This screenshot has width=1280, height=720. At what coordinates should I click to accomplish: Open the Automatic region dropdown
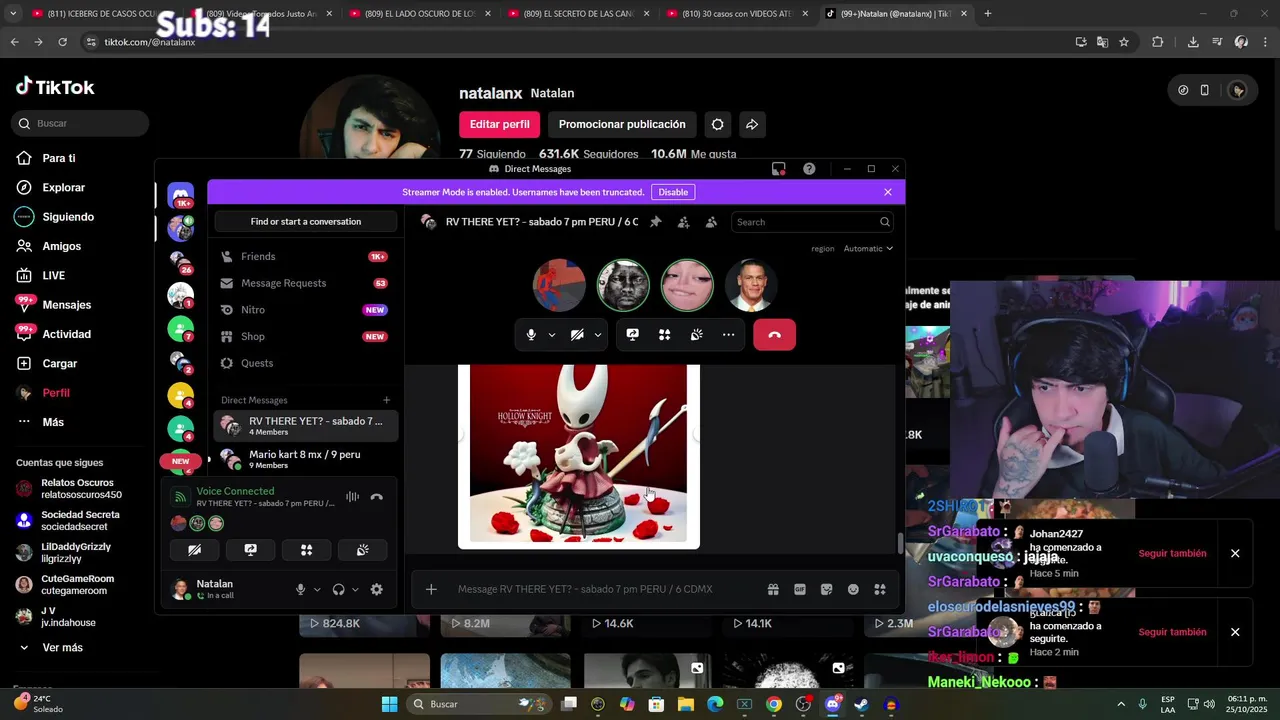pos(868,248)
